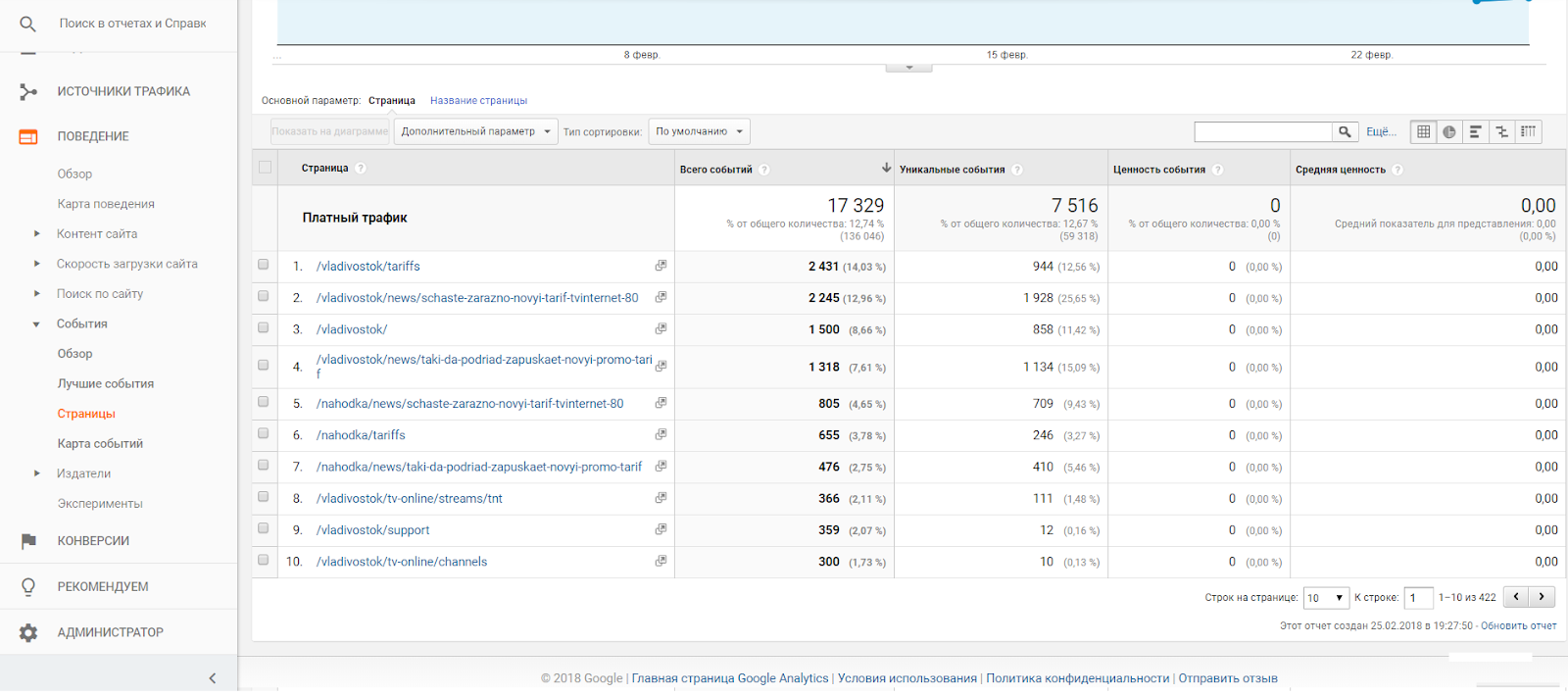Open /nahodka/tariffs external link icon
This screenshot has width=1568, height=695.
(661, 434)
